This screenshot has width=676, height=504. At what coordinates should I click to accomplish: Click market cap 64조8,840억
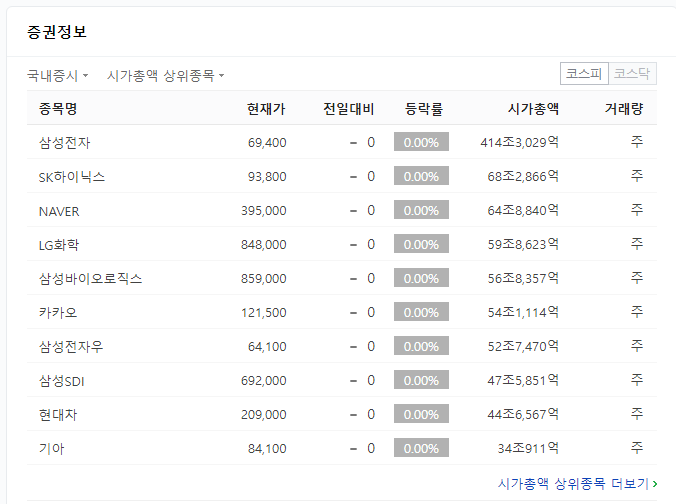(523, 210)
